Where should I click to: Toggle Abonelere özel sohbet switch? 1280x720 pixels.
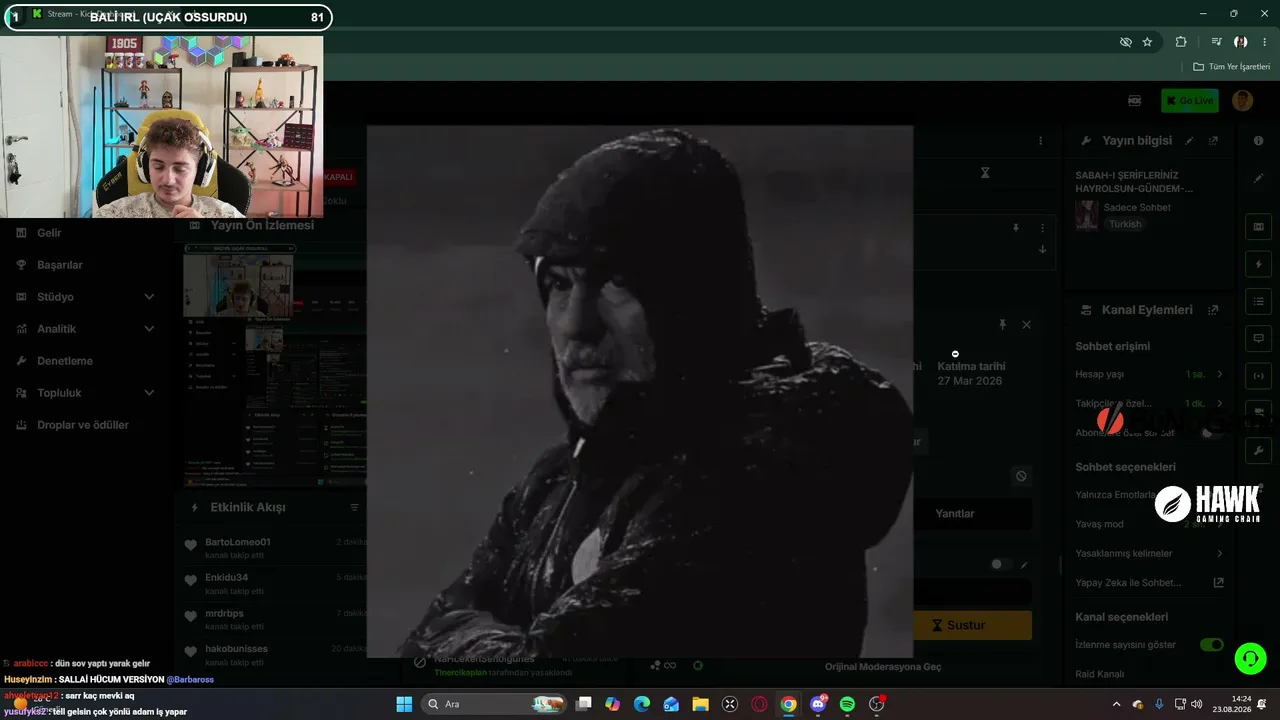tap(1211, 432)
